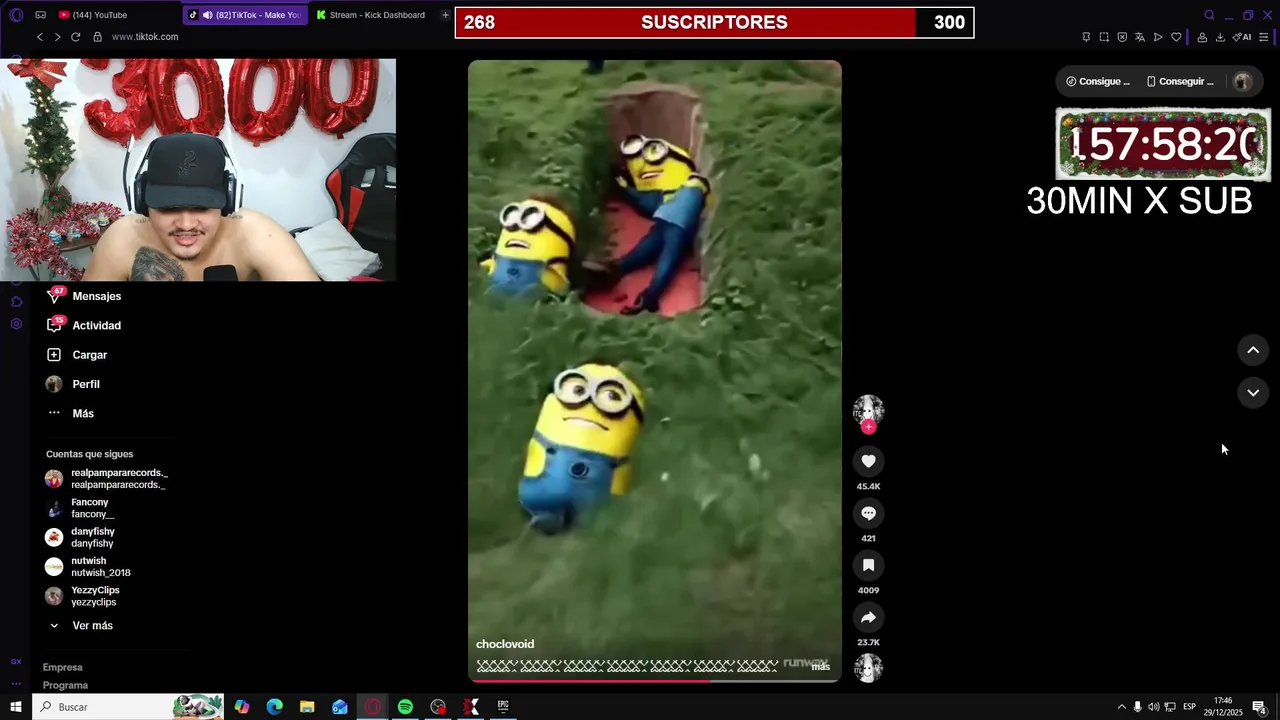Open the browser profile account icon
The image size is (1280, 720).
[1202, 37]
